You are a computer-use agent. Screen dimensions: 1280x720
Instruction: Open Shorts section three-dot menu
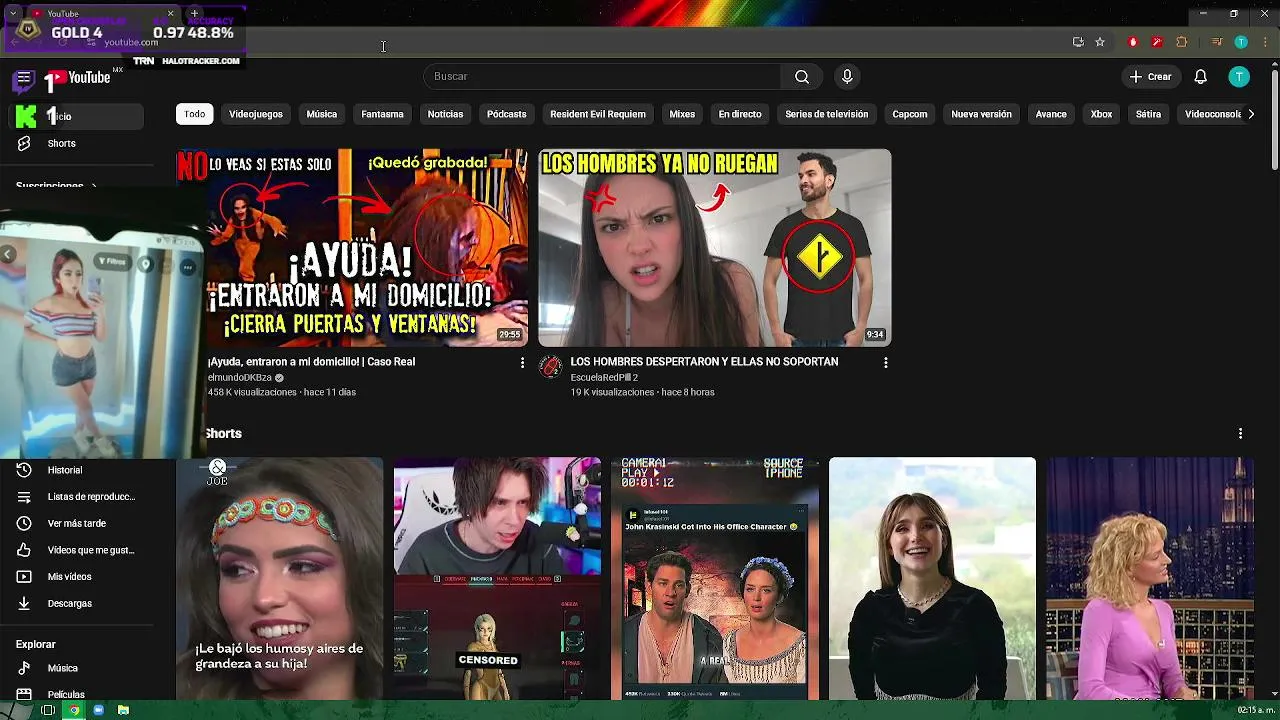coord(1240,434)
